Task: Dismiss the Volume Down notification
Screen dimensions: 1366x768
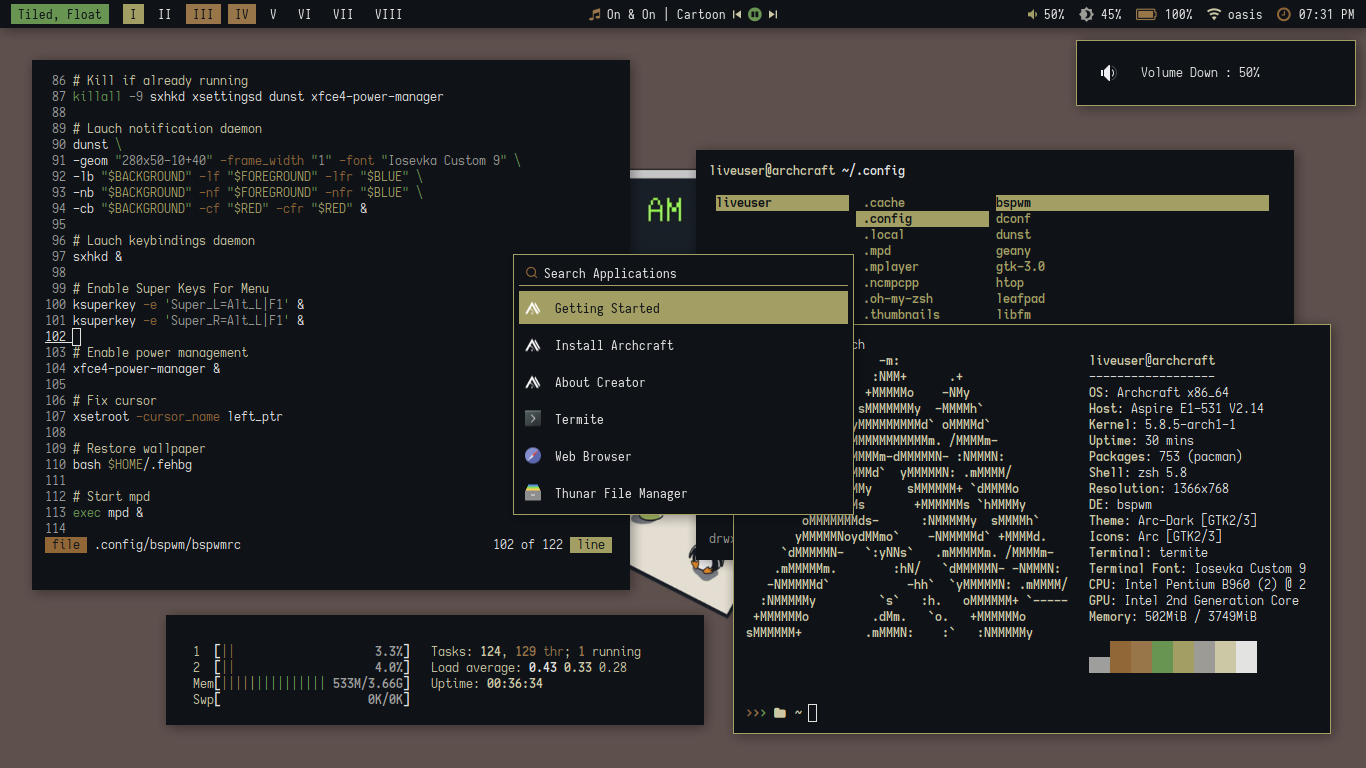Action: tap(1216, 73)
